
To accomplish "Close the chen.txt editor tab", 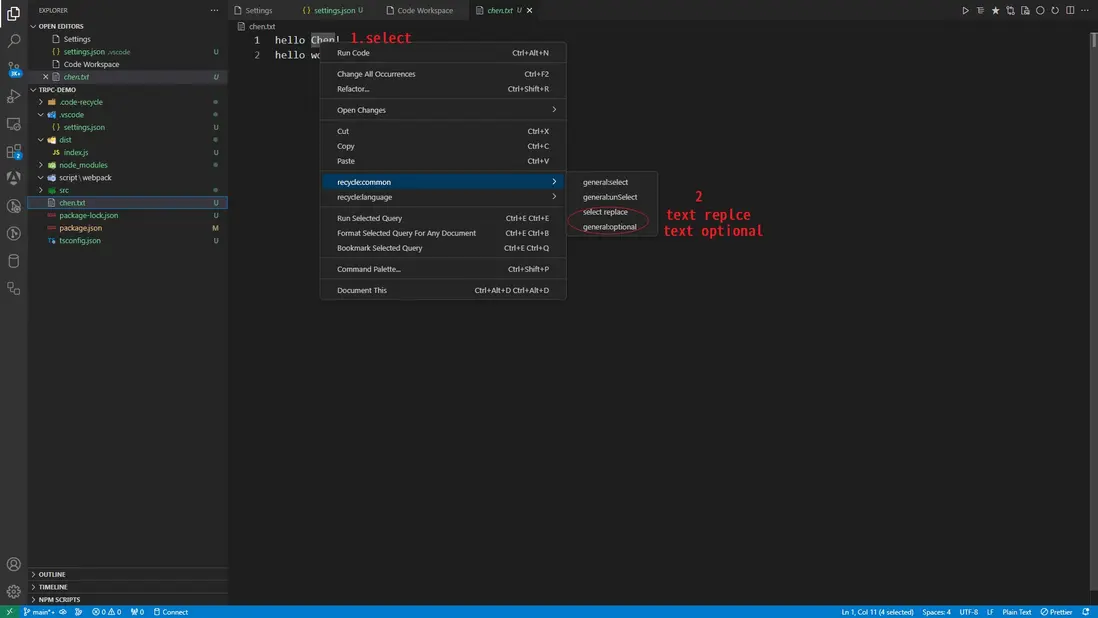I will (x=529, y=10).
